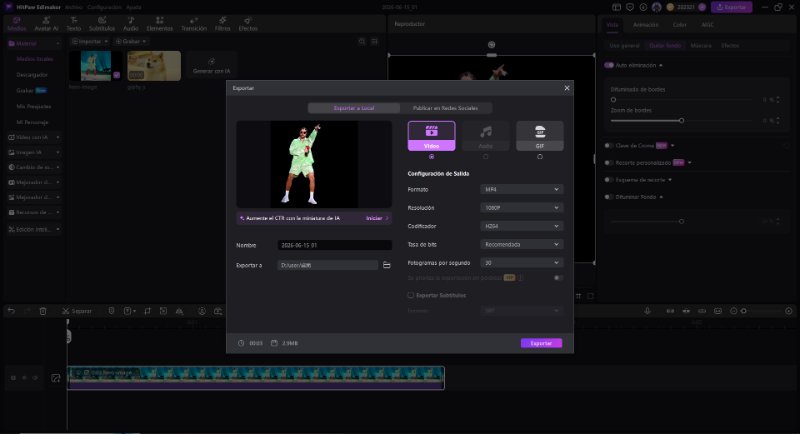The image size is (800, 434).
Task: Select the Audio export type icon
Action: (486, 136)
